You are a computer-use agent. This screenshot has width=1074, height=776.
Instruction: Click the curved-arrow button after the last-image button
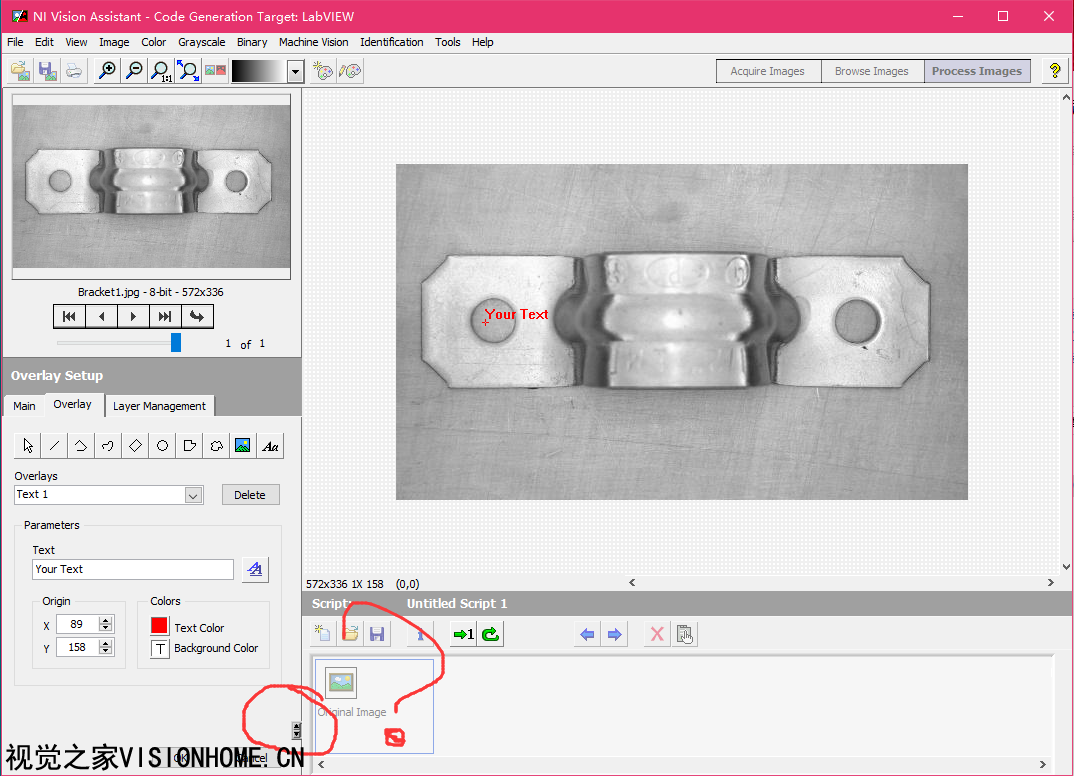coord(197,316)
